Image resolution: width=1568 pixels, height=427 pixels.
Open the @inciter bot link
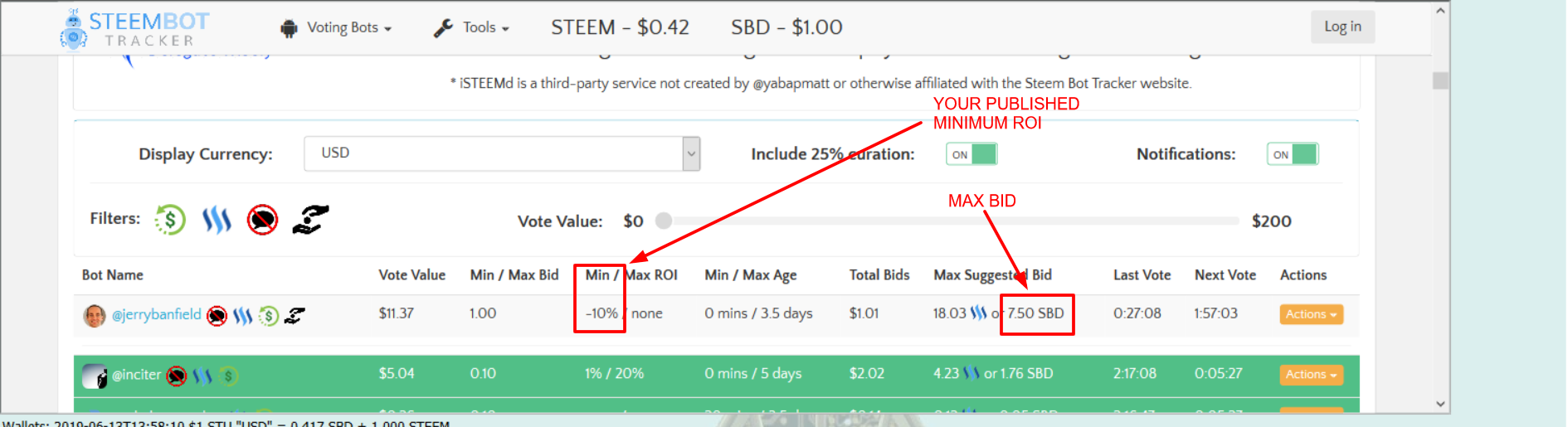(137, 375)
